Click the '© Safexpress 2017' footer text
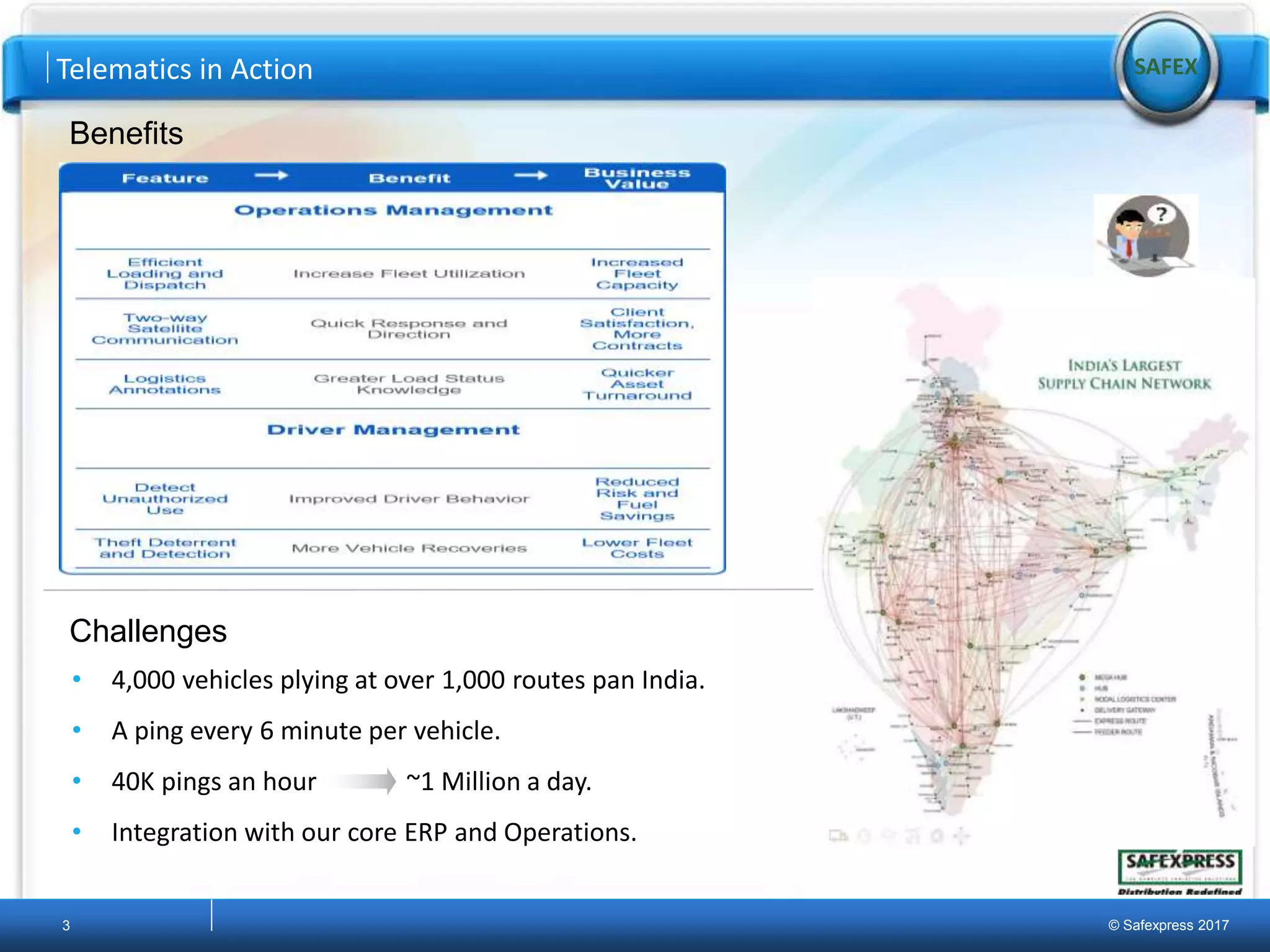 [x=1168, y=925]
